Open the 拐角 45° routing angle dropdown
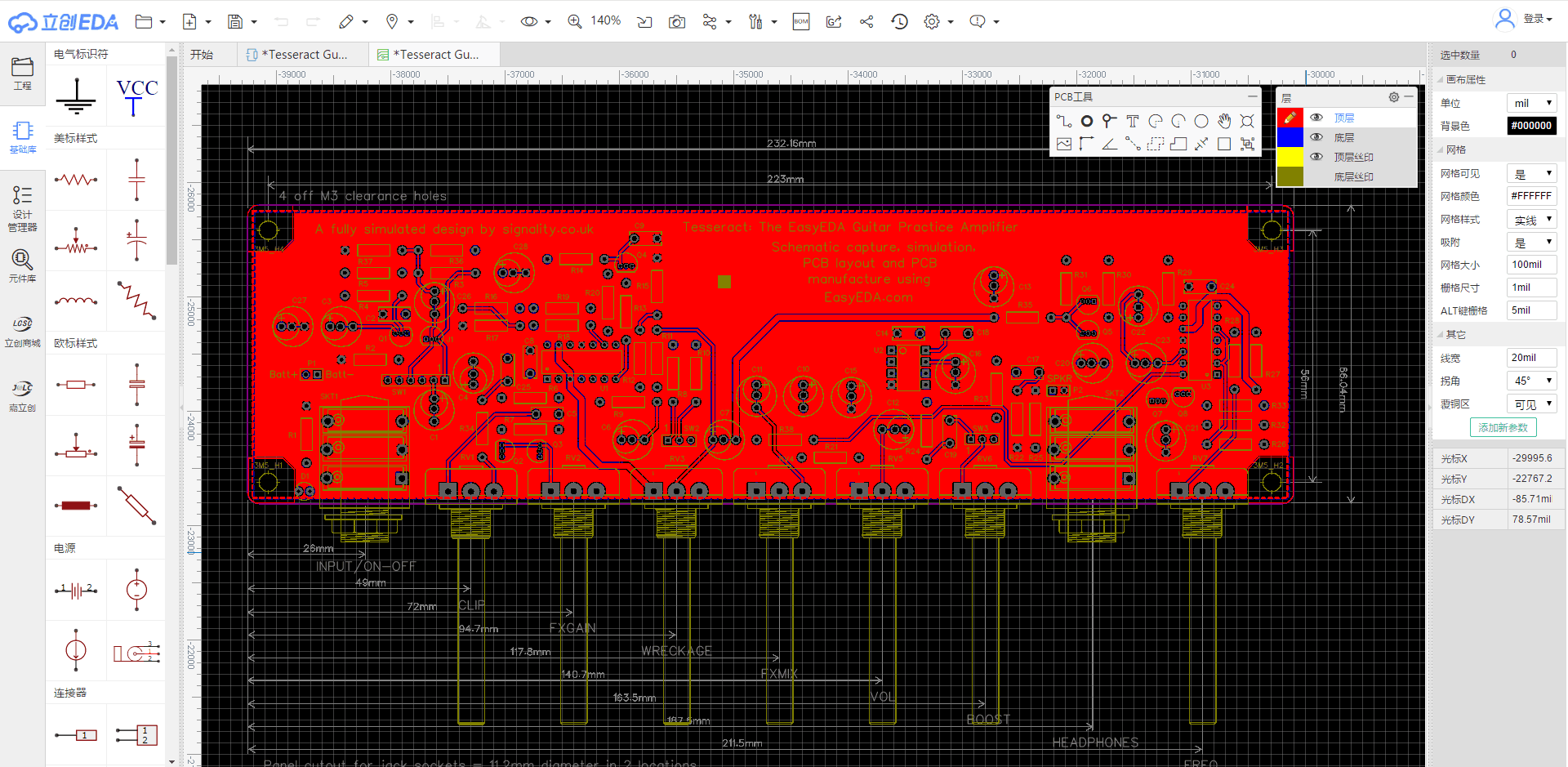This screenshot has width=1568, height=767. [x=1531, y=381]
